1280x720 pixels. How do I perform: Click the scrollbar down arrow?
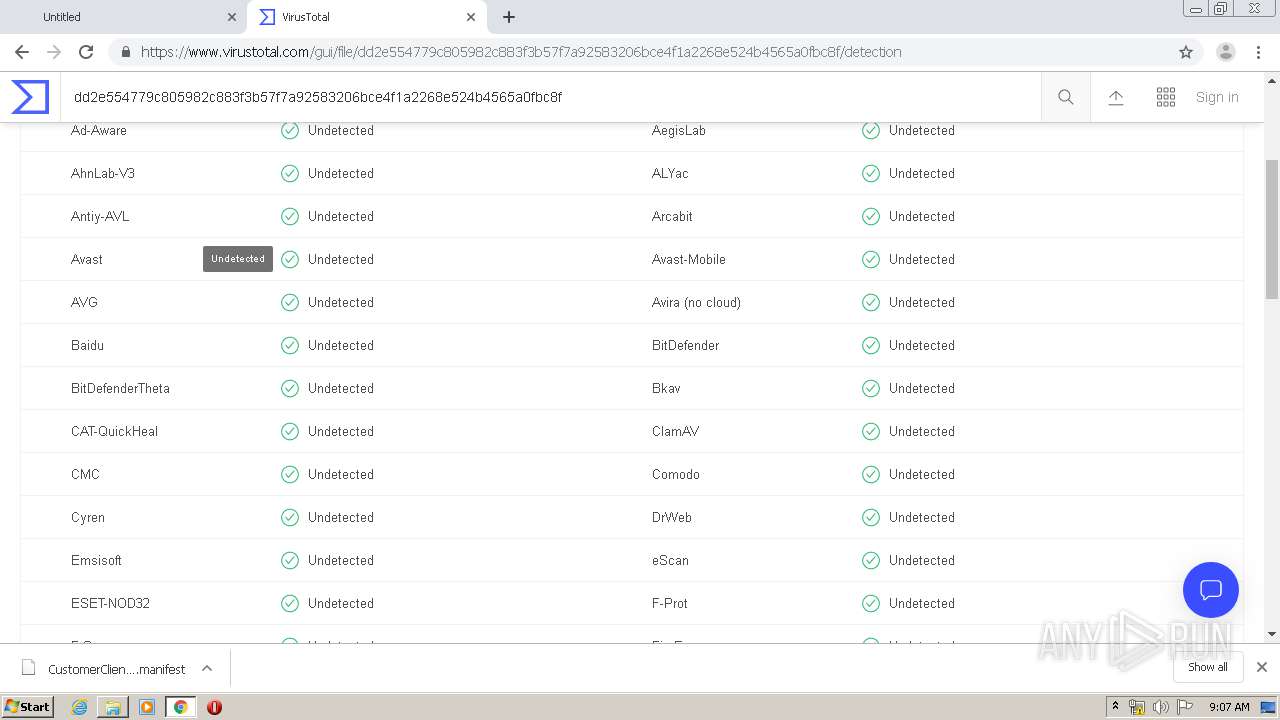tap(1272, 634)
